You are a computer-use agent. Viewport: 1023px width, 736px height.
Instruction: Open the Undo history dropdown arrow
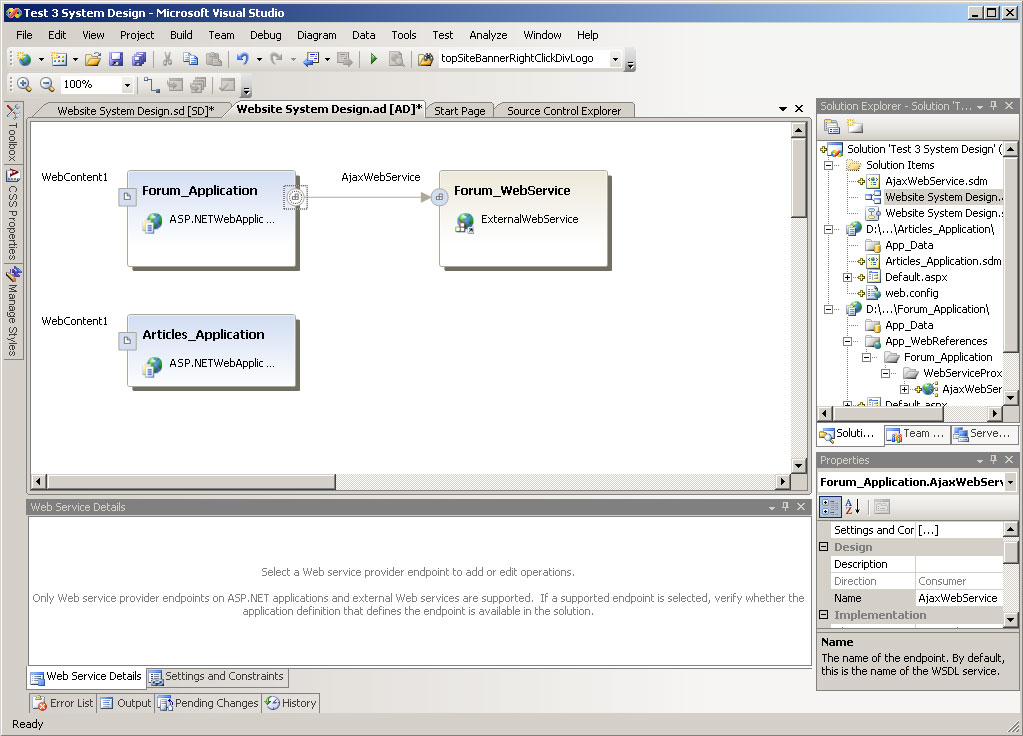pos(259,59)
